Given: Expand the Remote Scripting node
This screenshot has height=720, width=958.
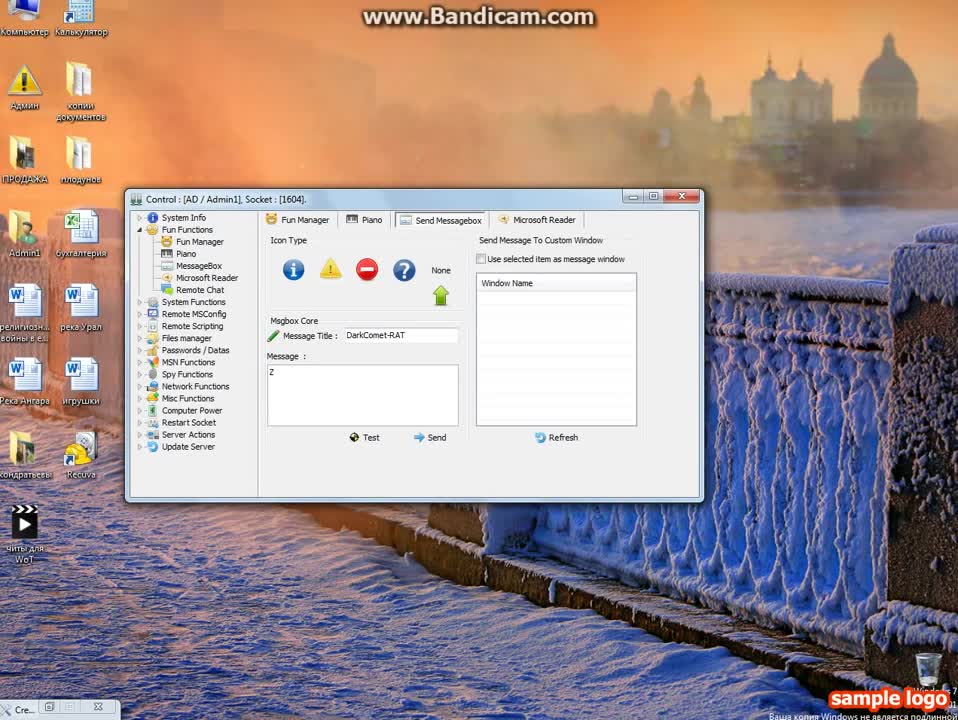Looking at the screenshot, I should 140,326.
